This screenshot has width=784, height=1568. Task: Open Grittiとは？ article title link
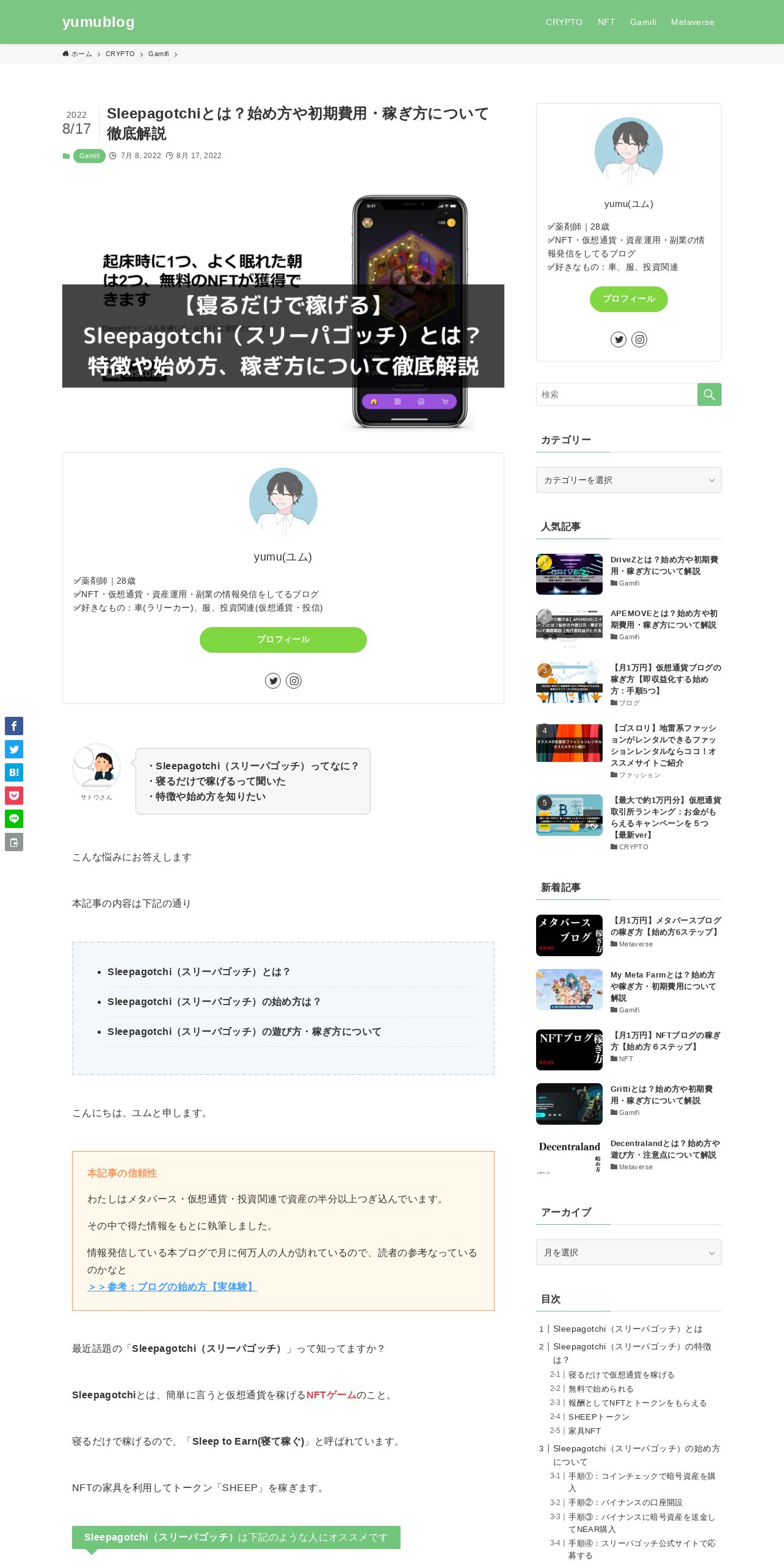662,1095
